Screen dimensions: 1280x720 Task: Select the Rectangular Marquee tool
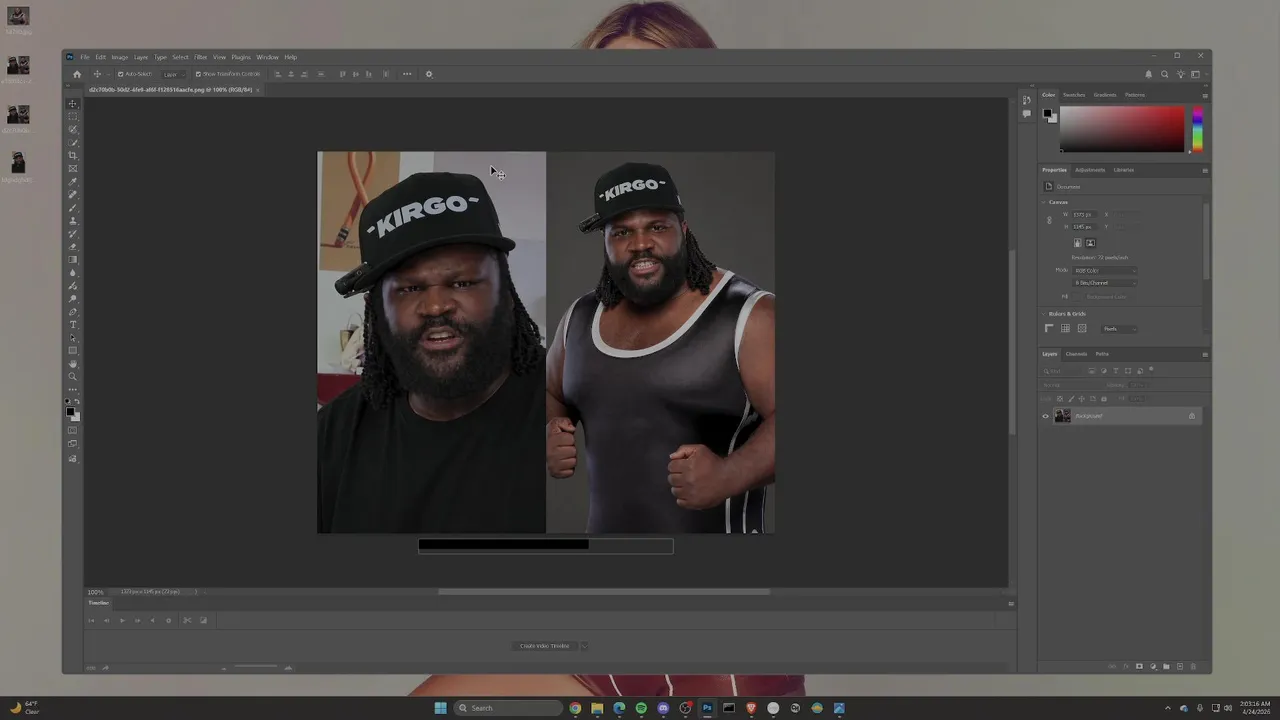pyautogui.click(x=72, y=117)
